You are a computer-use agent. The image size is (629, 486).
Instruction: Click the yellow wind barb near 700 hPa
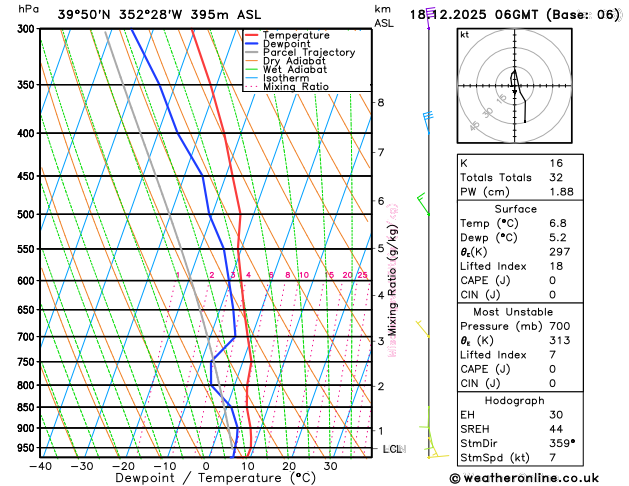423,329
